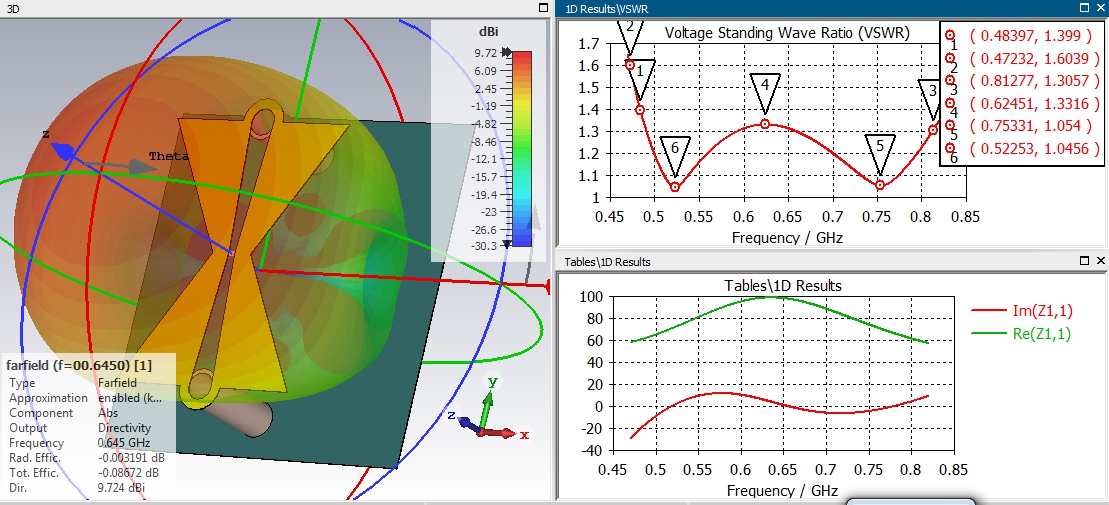Screen dimensions: 1109x505
Task: Select the Re(Z1,1) legend entry
Action: (x=1022, y=334)
